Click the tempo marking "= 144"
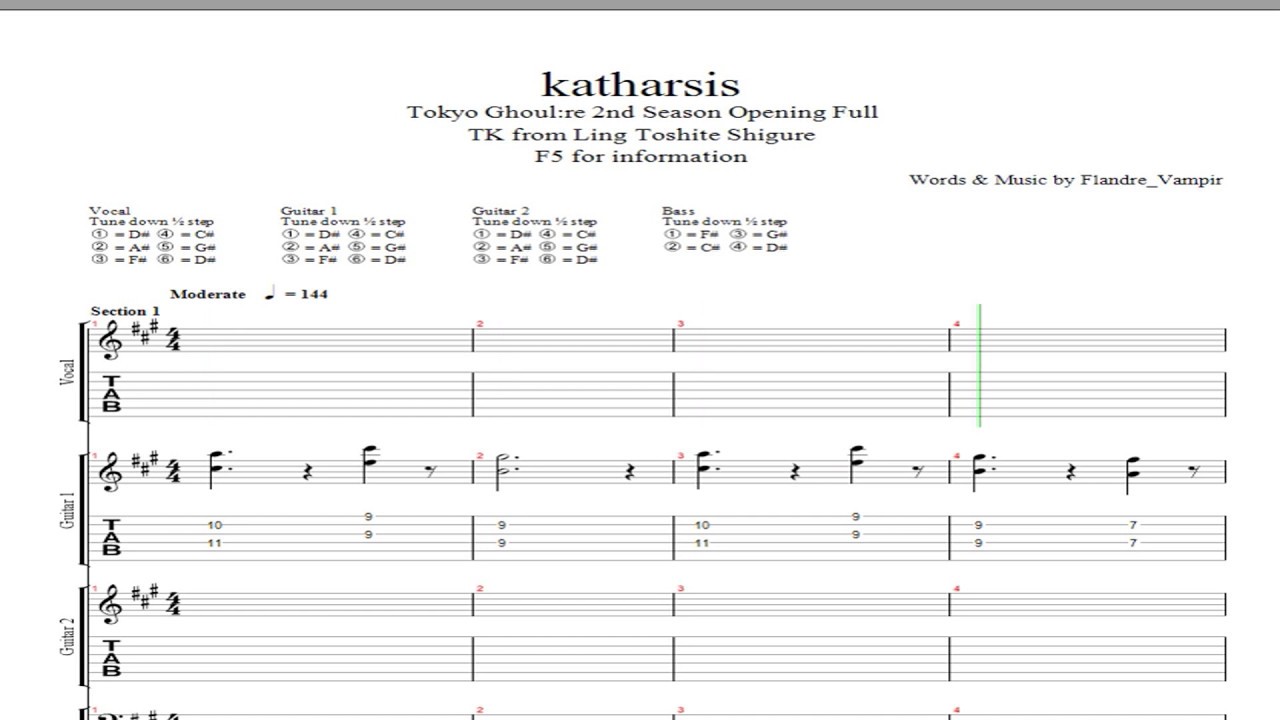Image resolution: width=1280 pixels, height=720 pixels. 306,294
